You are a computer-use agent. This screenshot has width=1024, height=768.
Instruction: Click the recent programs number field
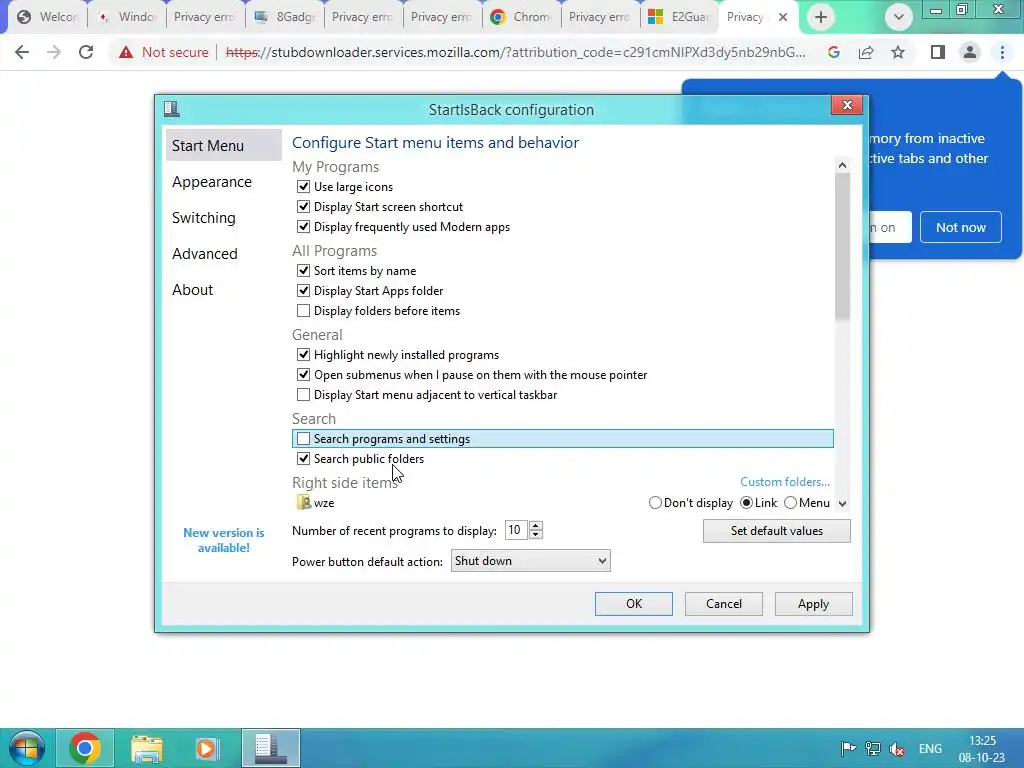[x=517, y=530]
